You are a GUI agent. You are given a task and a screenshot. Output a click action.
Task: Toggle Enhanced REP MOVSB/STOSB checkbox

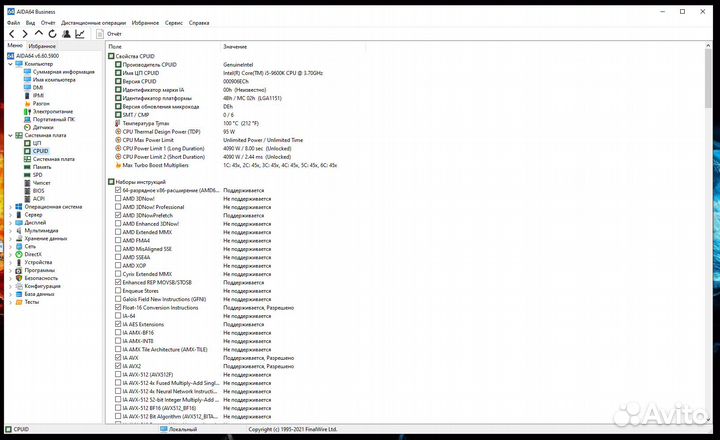[118, 282]
